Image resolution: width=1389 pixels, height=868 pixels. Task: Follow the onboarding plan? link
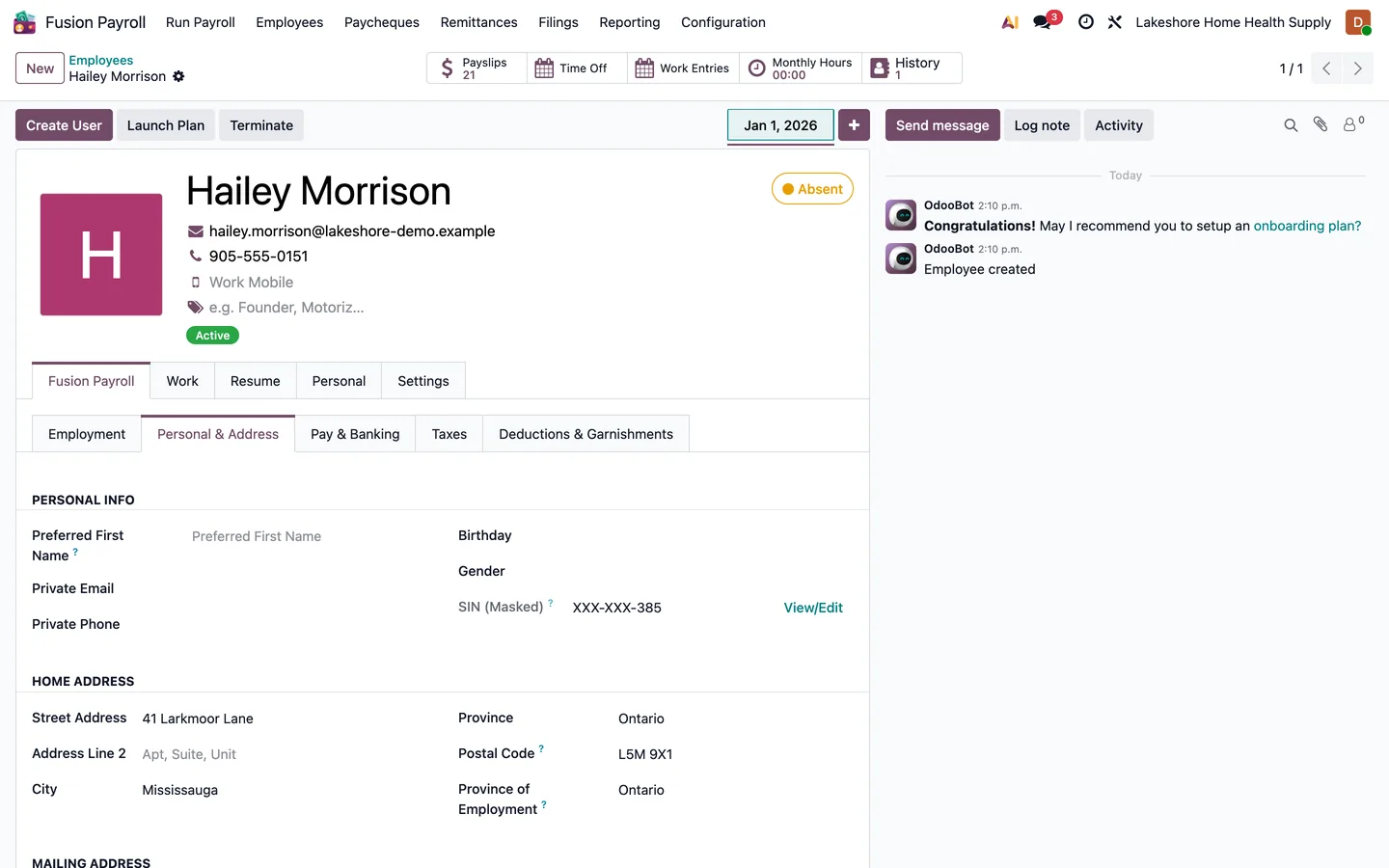(1307, 226)
